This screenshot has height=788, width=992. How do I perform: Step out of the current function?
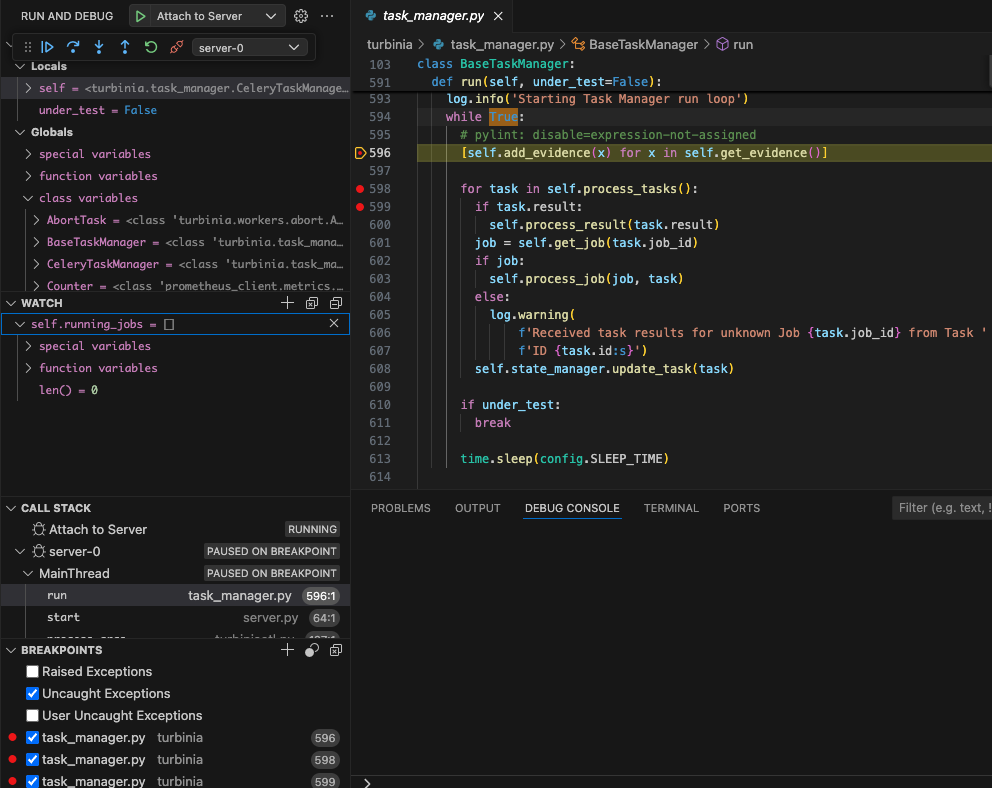[125, 47]
